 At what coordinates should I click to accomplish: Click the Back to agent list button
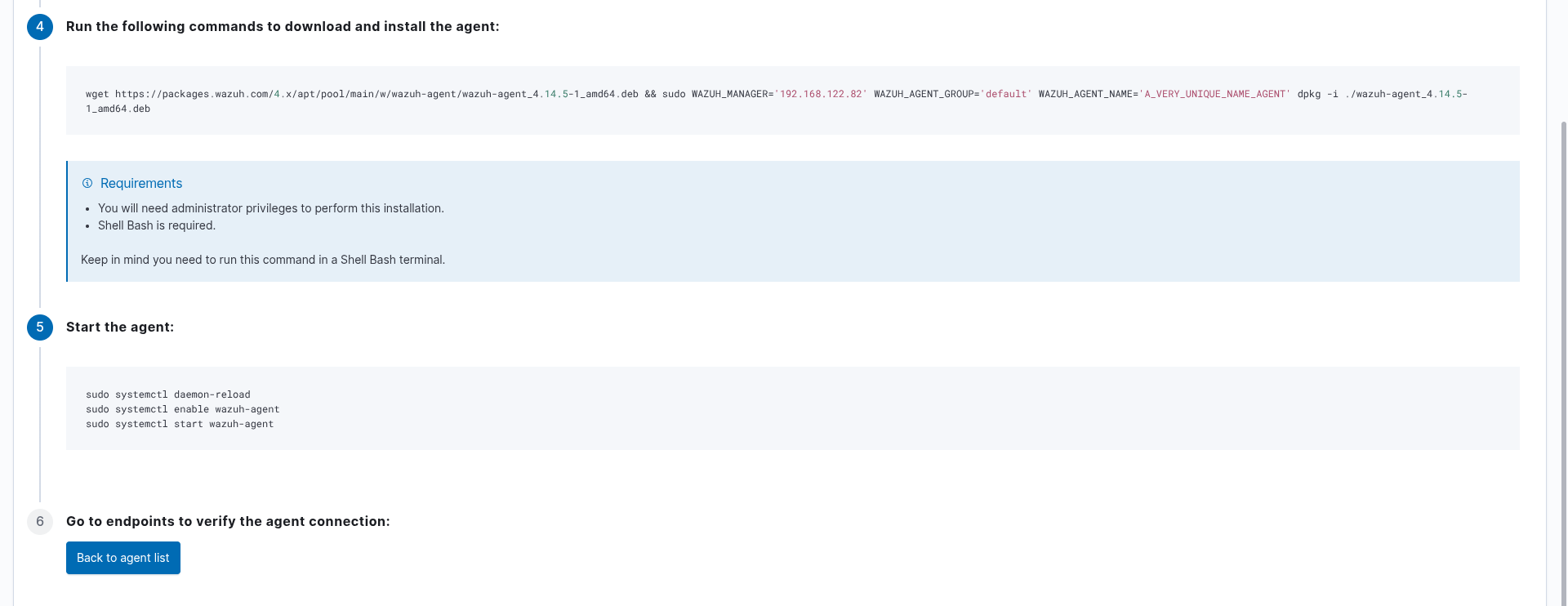[x=123, y=558]
